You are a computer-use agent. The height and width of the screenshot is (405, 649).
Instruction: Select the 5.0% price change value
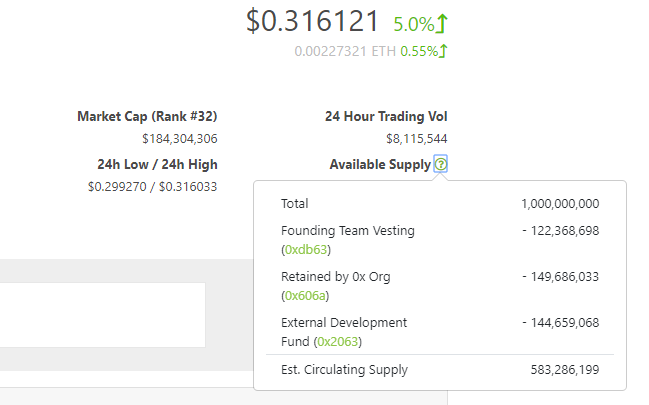click(x=413, y=24)
